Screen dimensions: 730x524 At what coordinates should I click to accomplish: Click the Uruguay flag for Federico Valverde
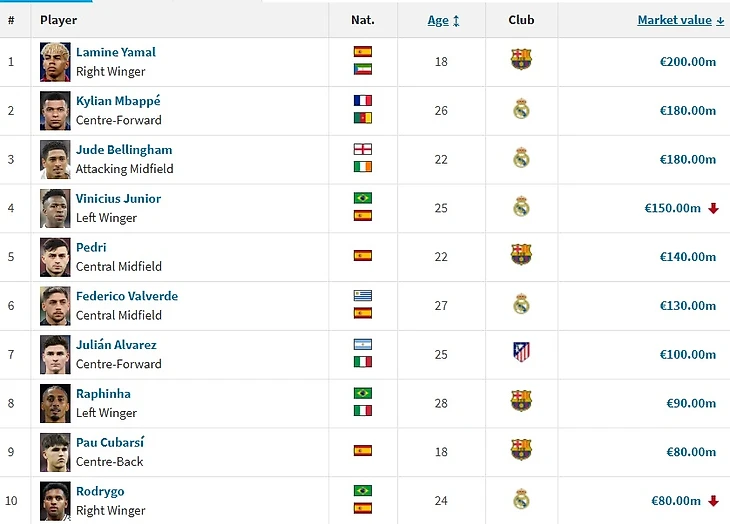click(362, 295)
